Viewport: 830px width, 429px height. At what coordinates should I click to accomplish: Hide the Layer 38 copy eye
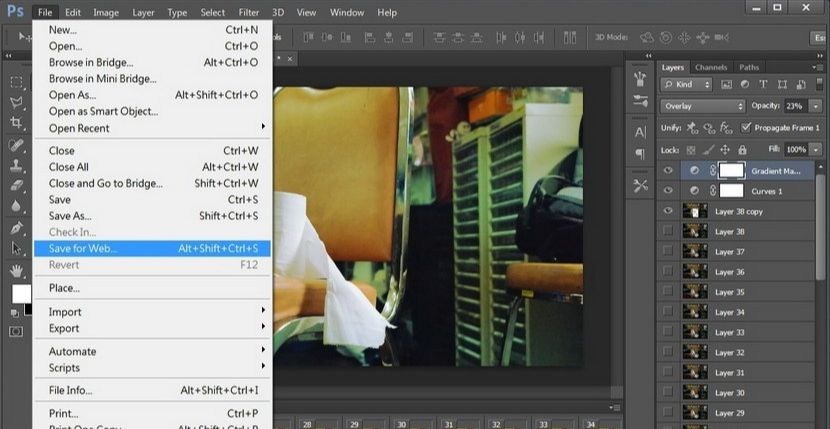tap(668, 211)
